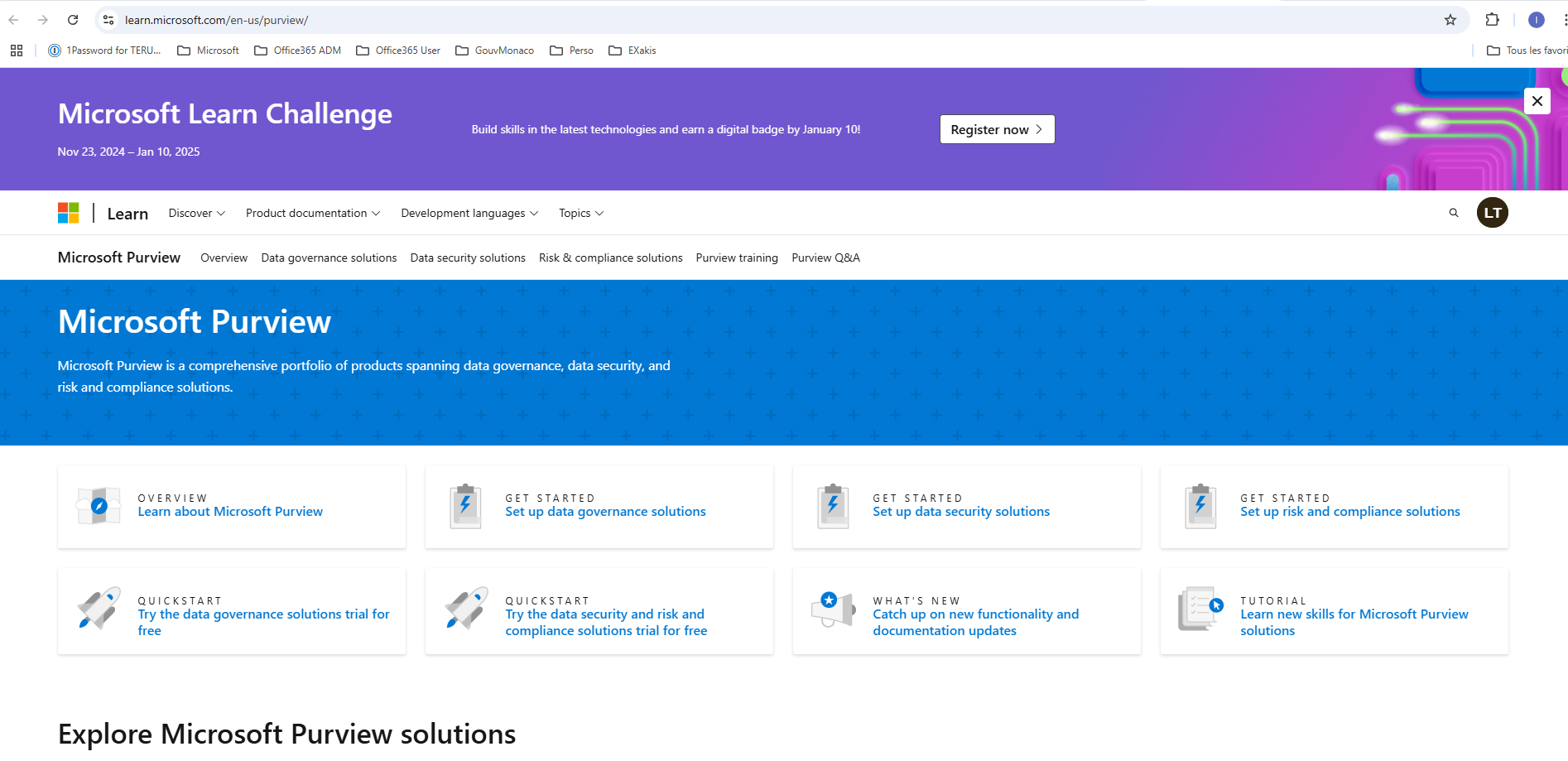Open the LT profile avatar
This screenshot has width=1568, height=761.
(x=1492, y=213)
